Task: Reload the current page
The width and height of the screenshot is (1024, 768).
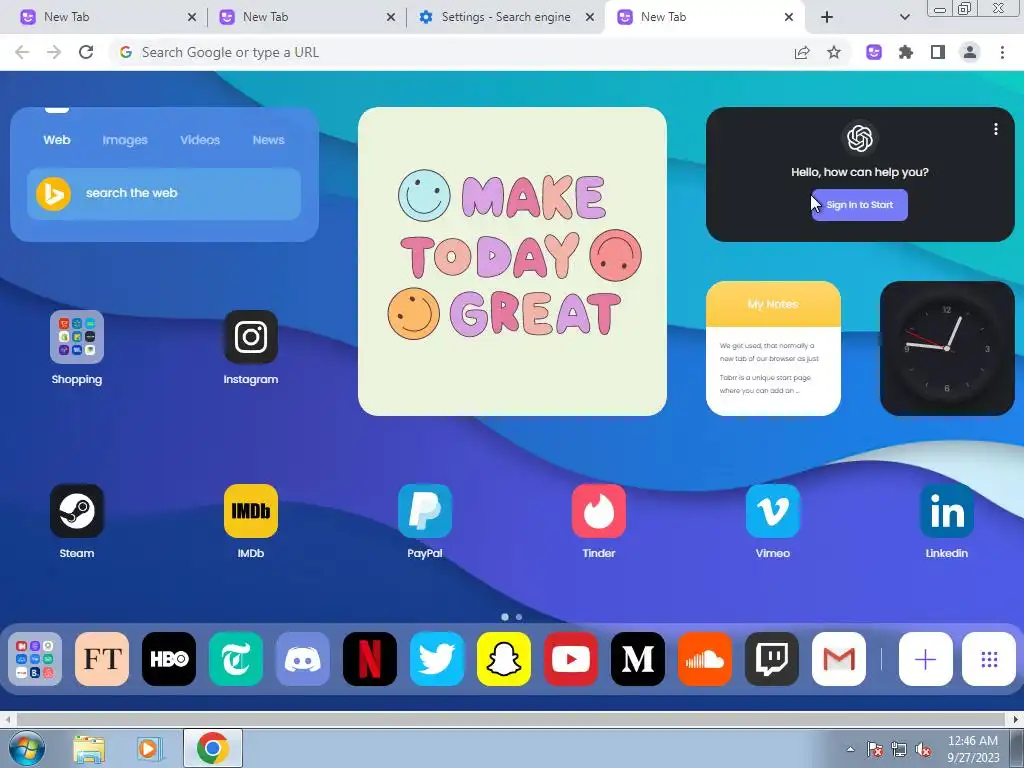Action: 86,52
